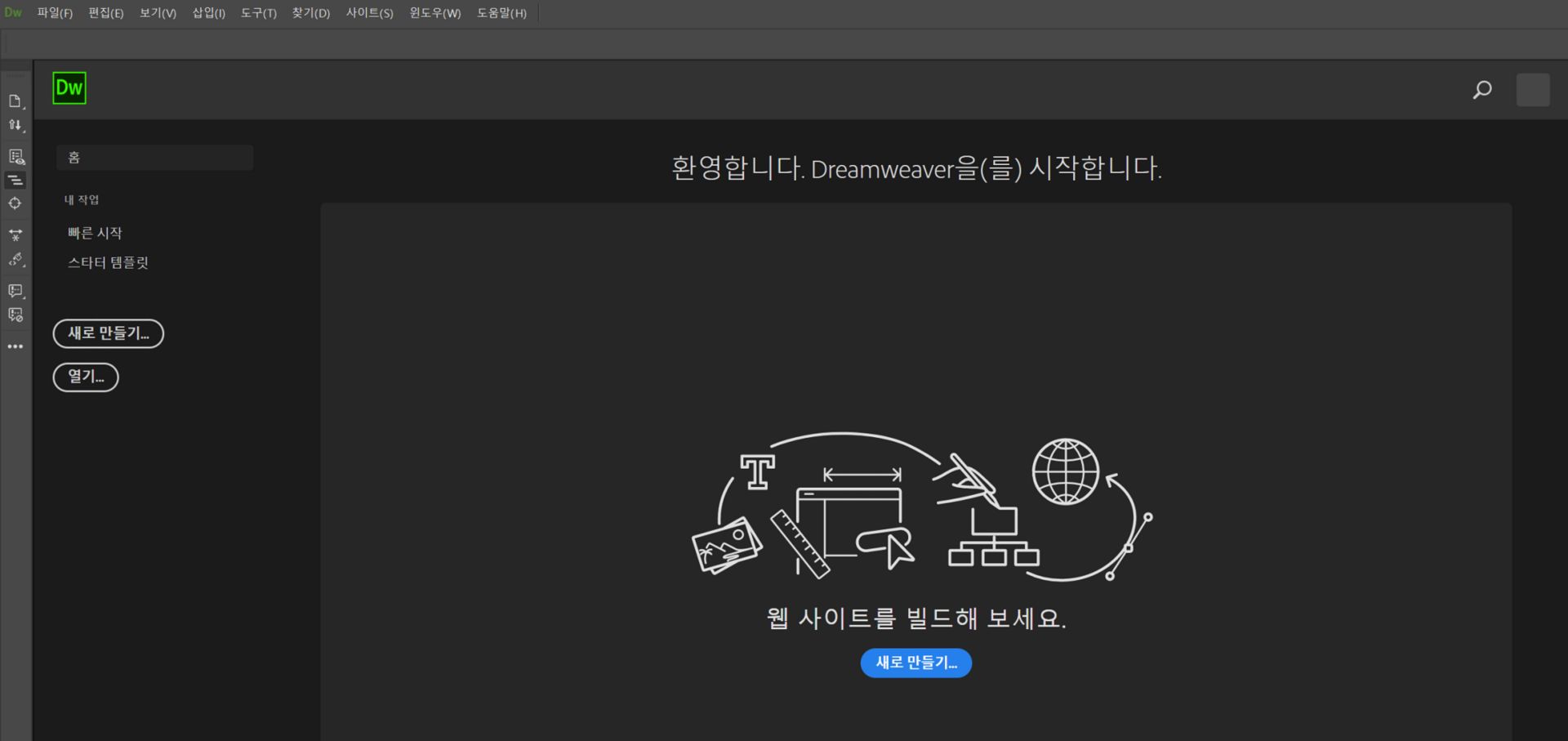Select the highlighted code lines toolbar icon

pyautogui.click(x=15, y=181)
